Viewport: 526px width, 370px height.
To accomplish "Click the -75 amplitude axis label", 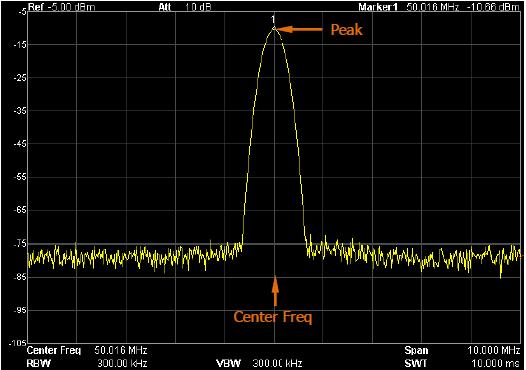I will click(20, 244).
